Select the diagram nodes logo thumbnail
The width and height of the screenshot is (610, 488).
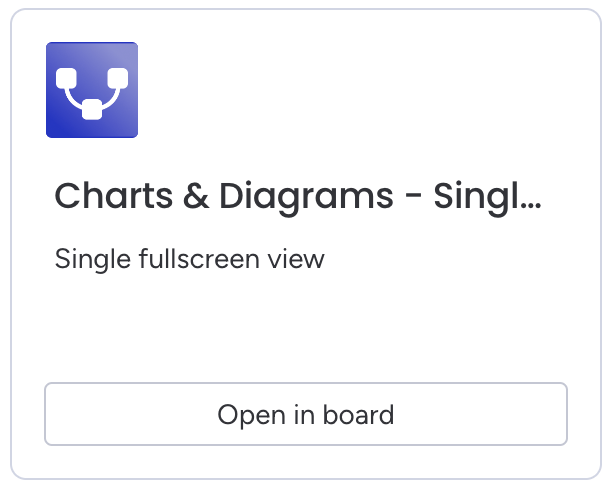(92, 90)
